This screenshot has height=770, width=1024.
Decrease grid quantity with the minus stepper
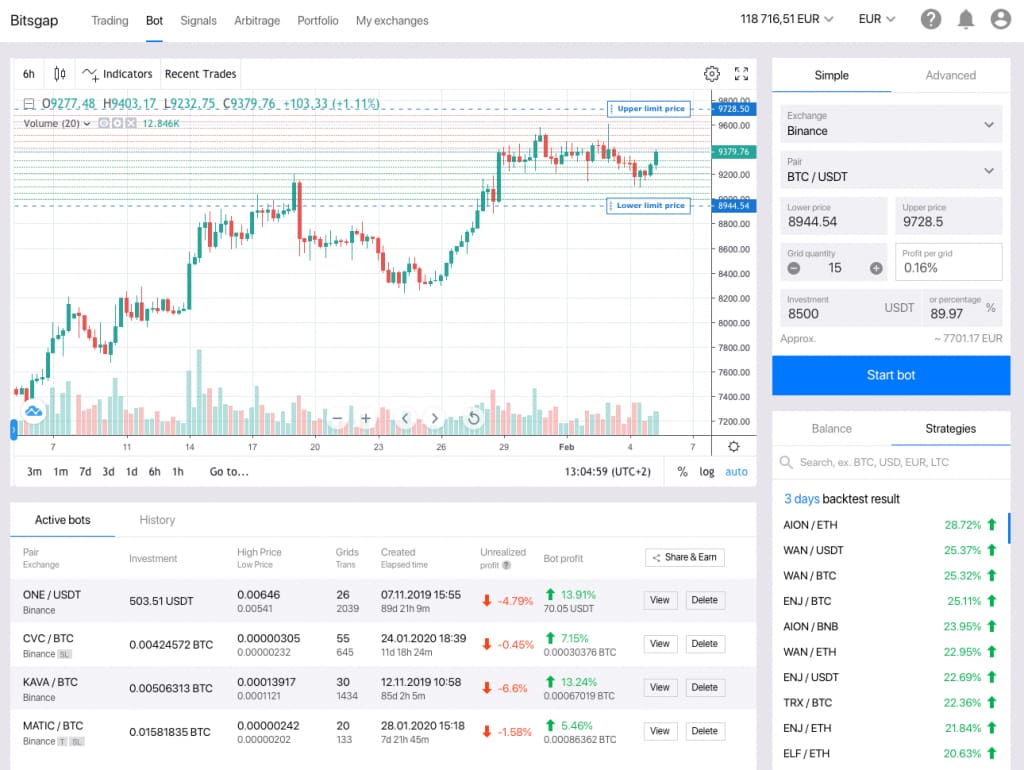click(794, 268)
